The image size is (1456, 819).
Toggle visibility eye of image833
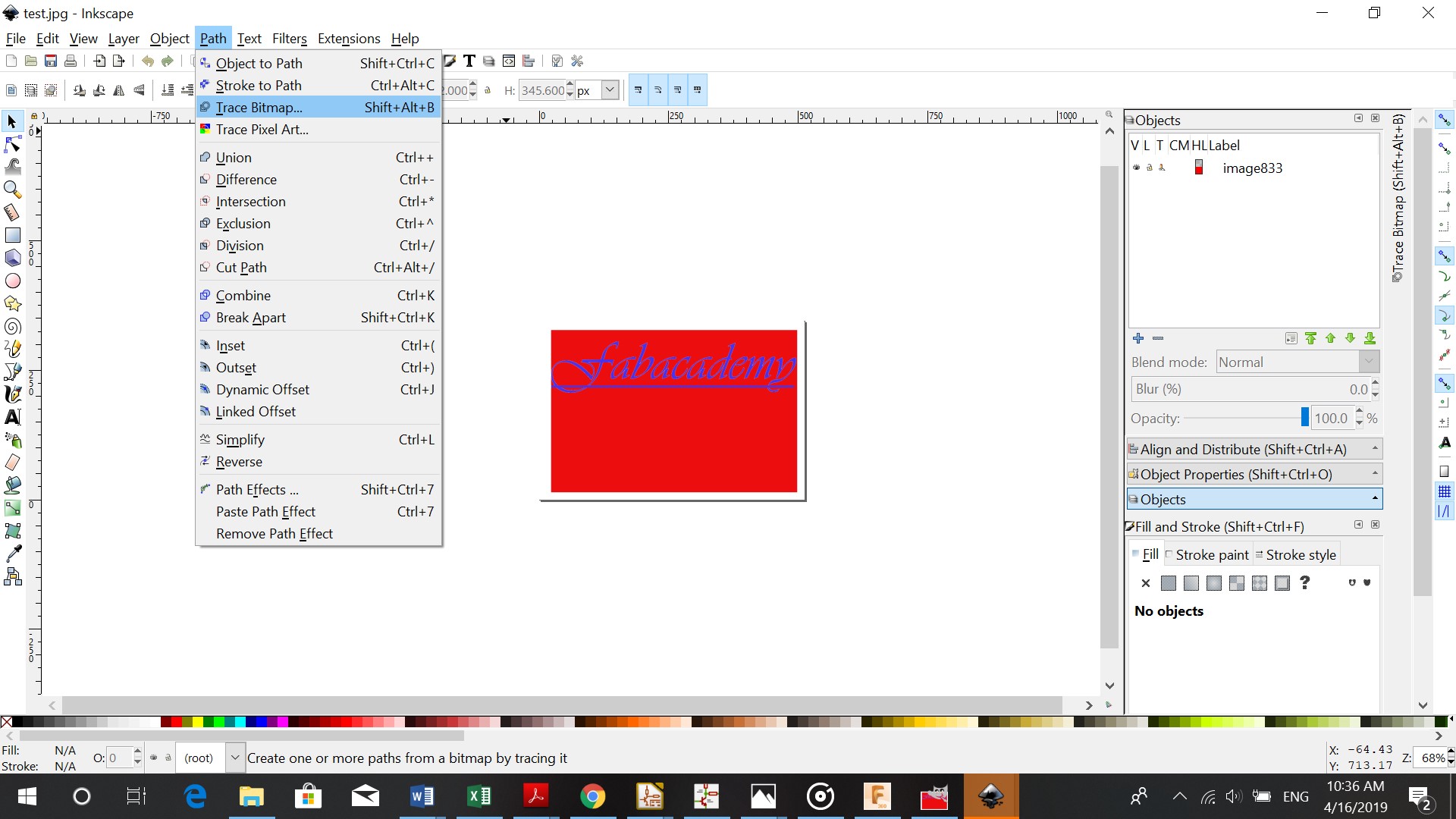click(1136, 168)
